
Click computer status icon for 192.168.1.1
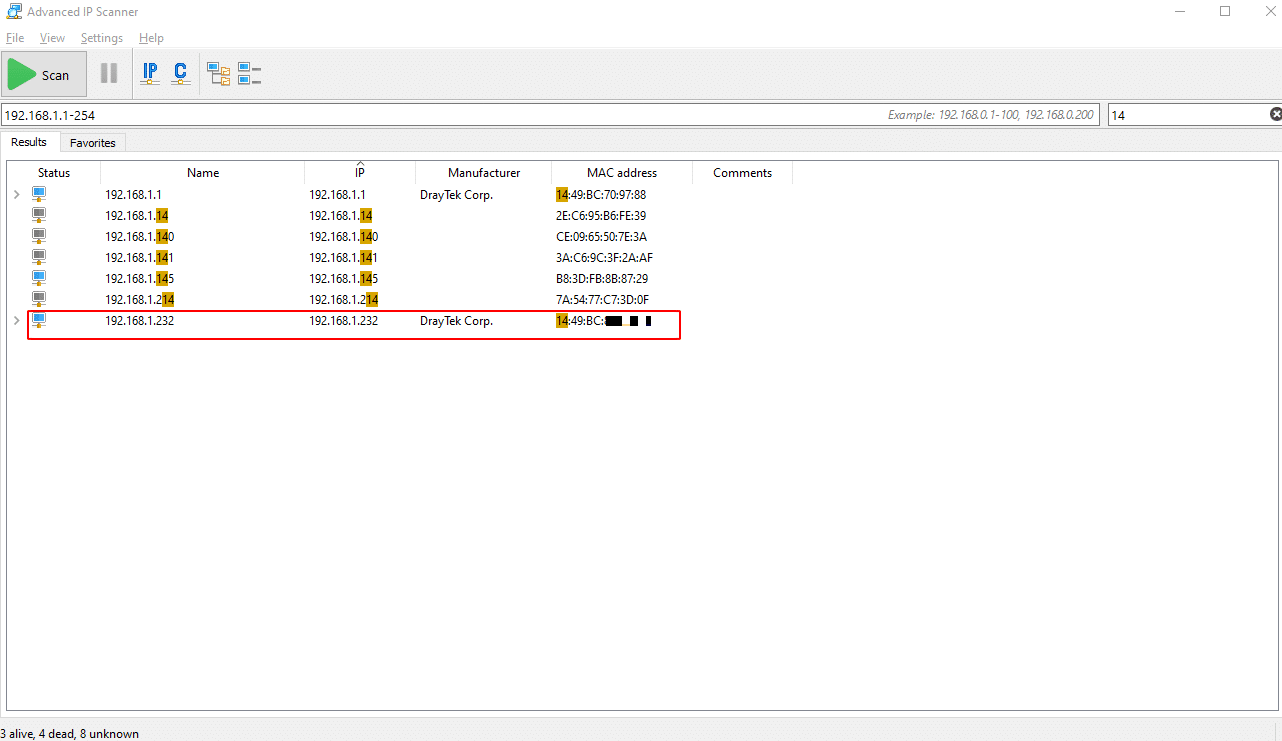39,194
